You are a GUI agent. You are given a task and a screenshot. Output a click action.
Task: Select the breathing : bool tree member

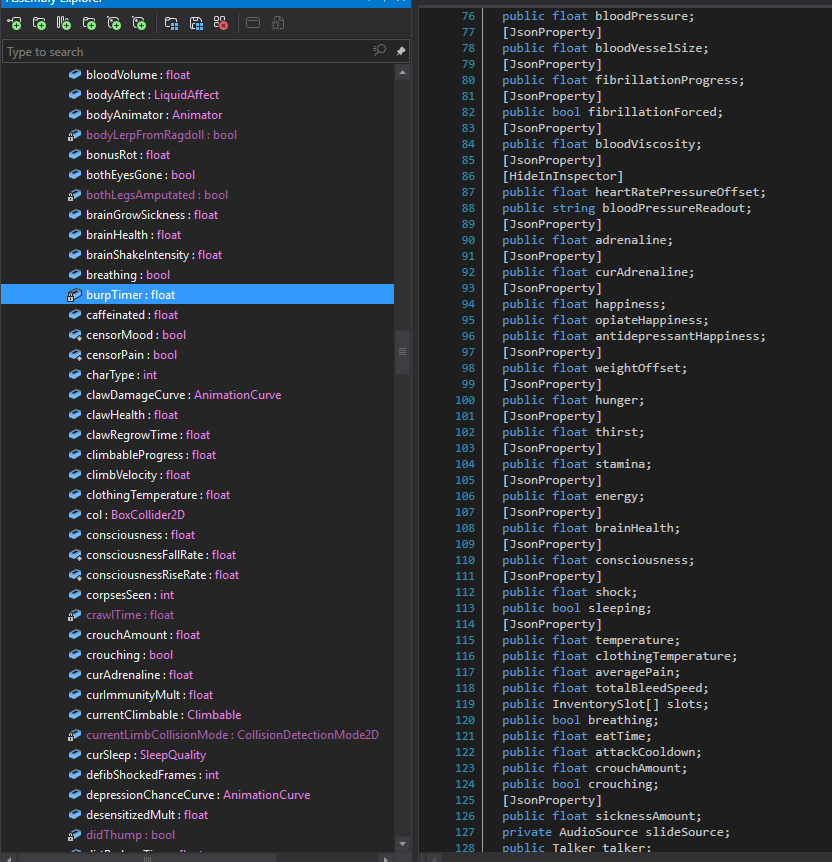[128, 275]
